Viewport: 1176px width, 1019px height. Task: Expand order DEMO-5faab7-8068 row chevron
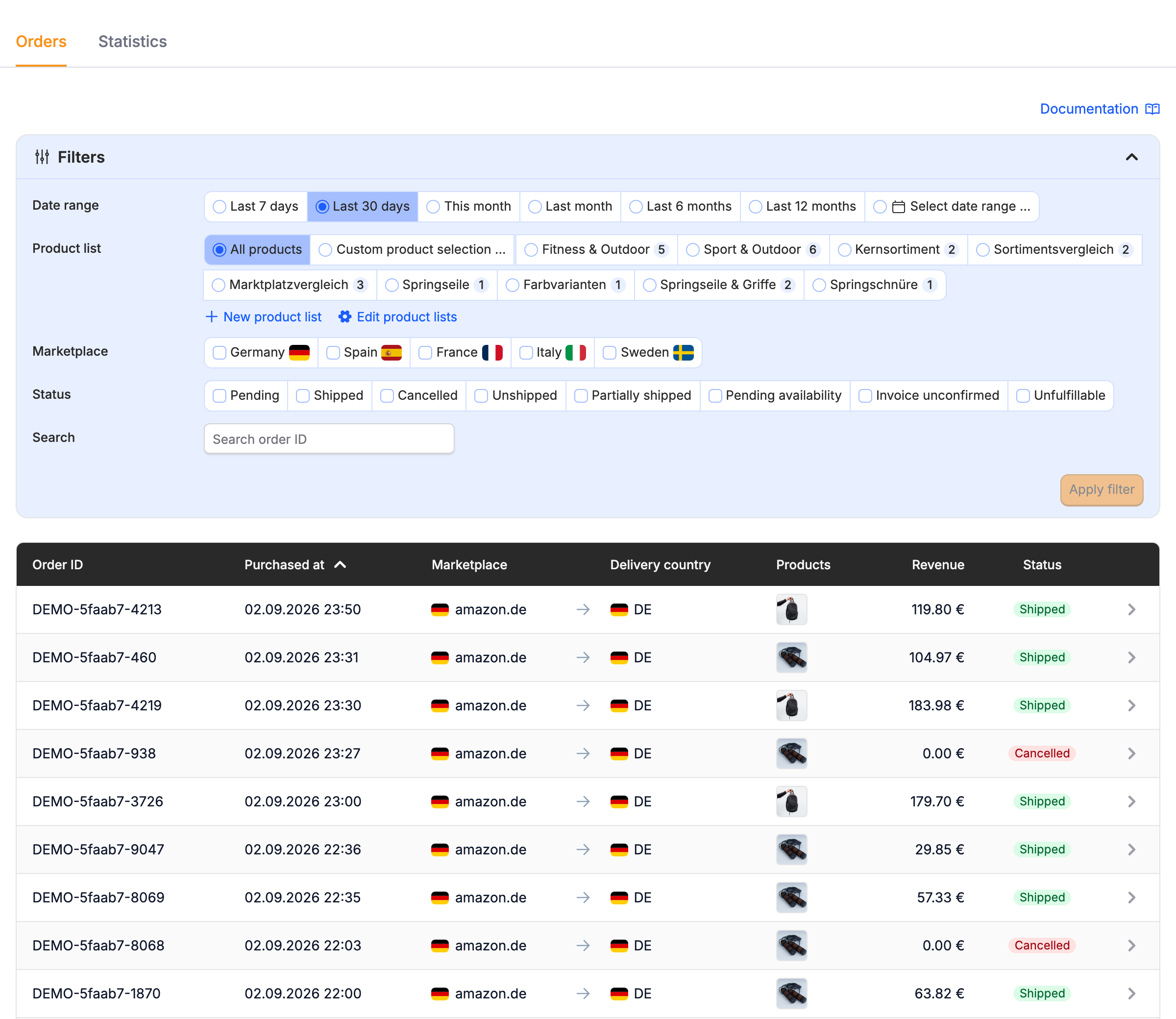pos(1131,946)
